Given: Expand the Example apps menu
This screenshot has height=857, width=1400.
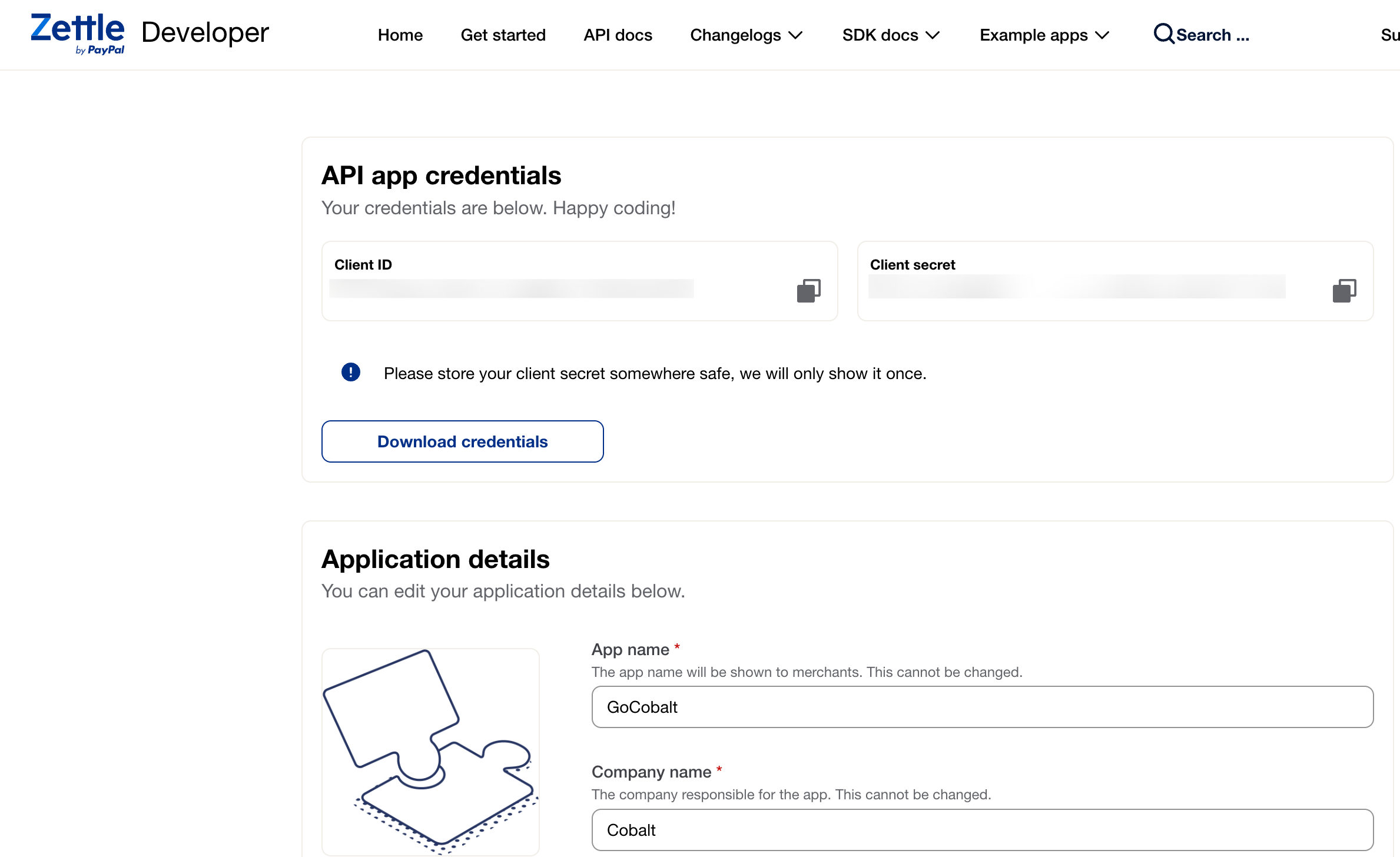Looking at the screenshot, I should click(1044, 35).
